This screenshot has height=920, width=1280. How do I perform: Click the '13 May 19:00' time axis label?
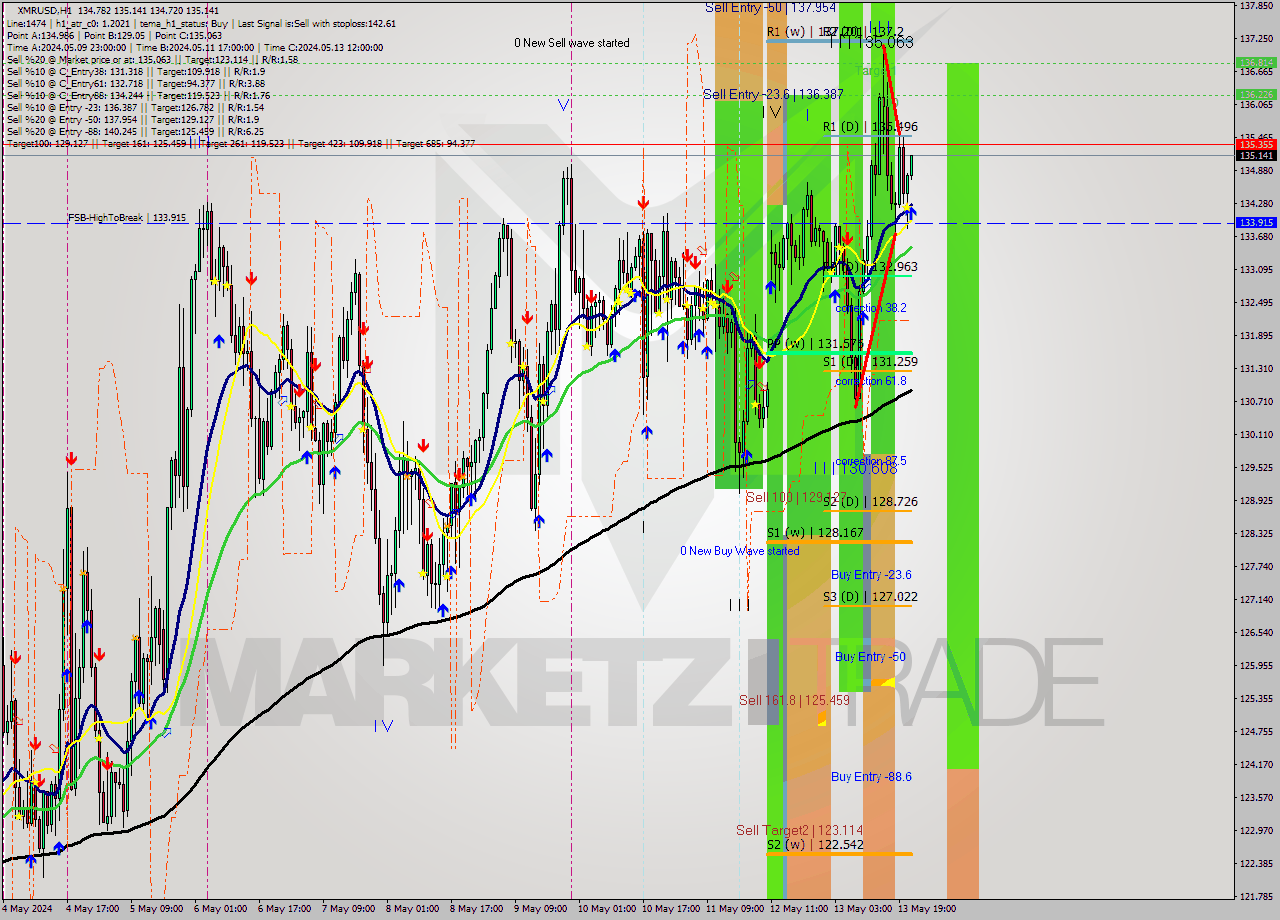point(927,909)
